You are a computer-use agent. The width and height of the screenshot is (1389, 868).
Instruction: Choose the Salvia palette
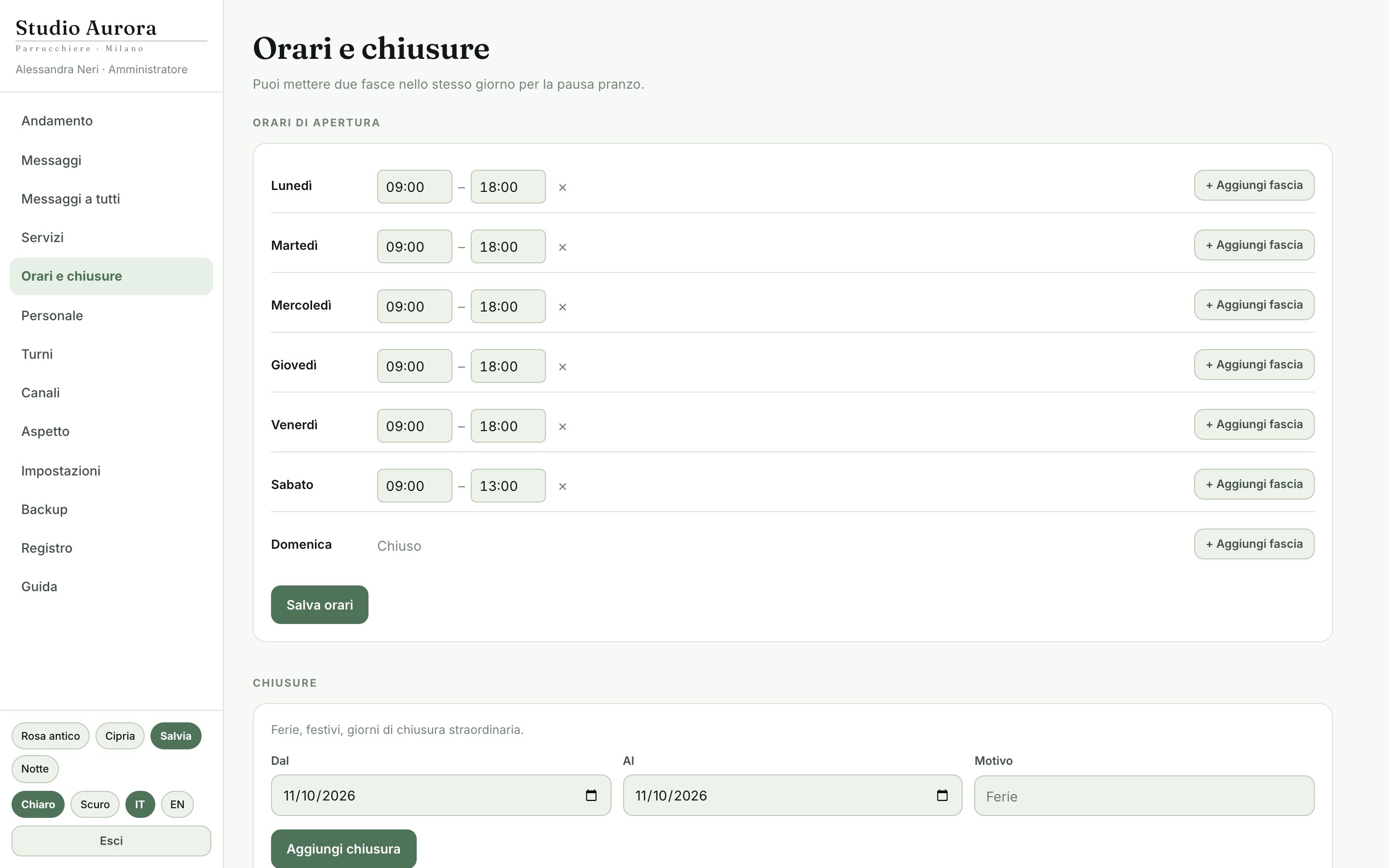[176, 736]
